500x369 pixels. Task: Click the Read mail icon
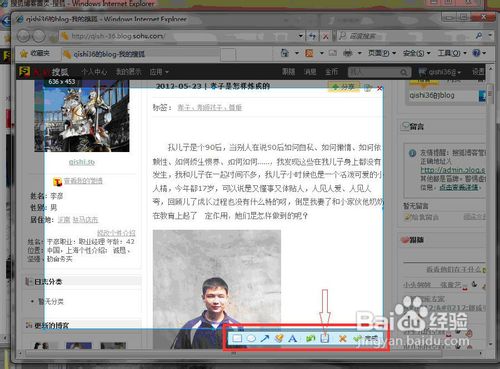(x=333, y=53)
